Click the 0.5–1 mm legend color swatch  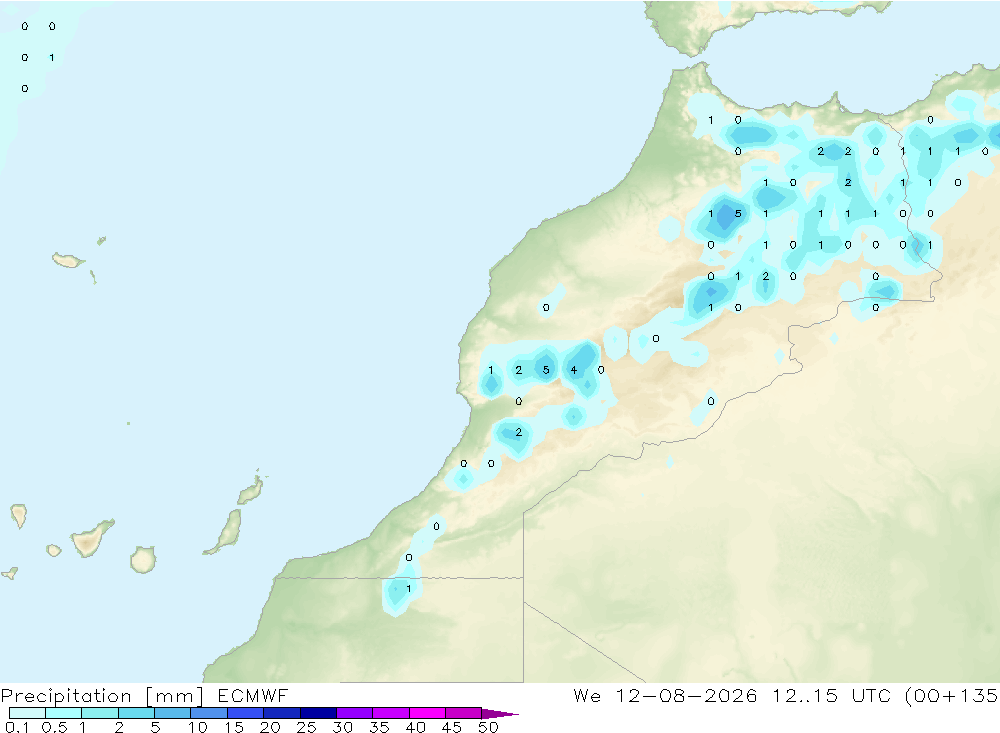(63, 713)
